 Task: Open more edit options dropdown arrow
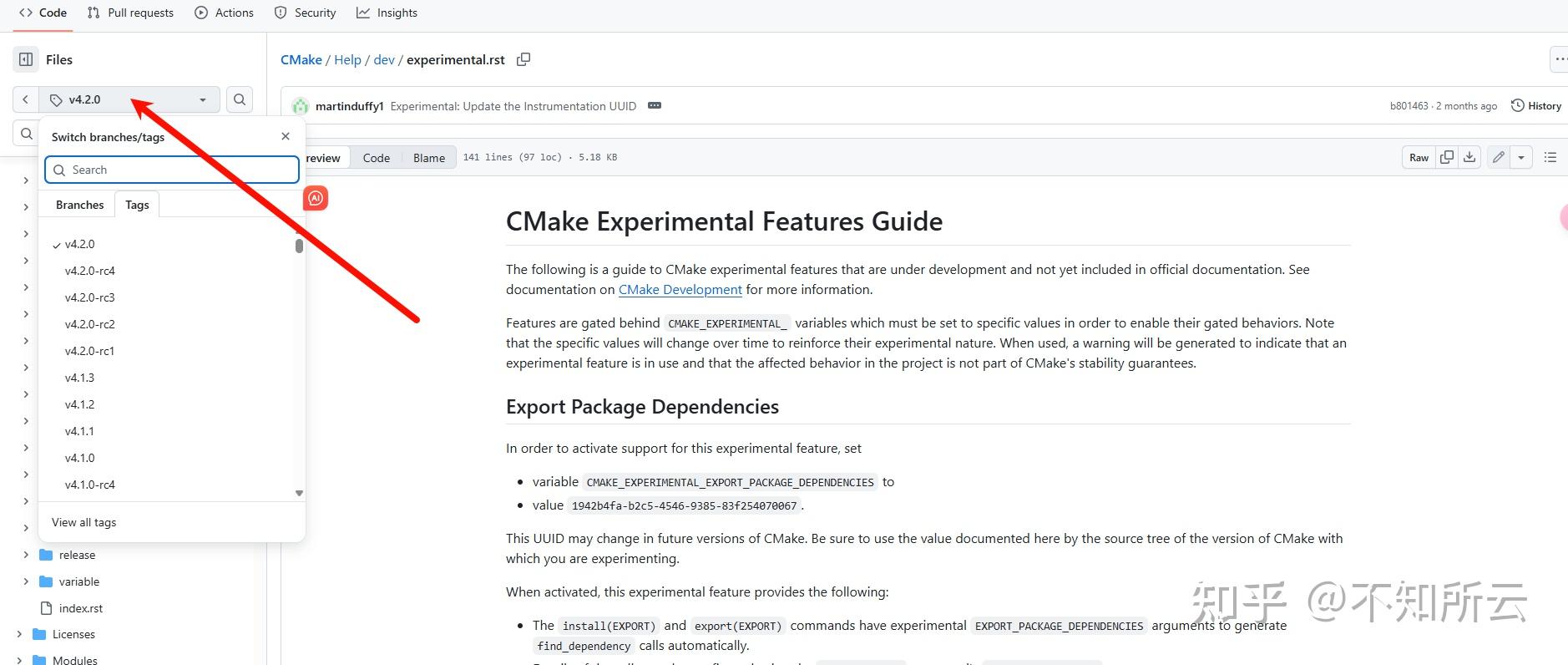click(x=1521, y=157)
